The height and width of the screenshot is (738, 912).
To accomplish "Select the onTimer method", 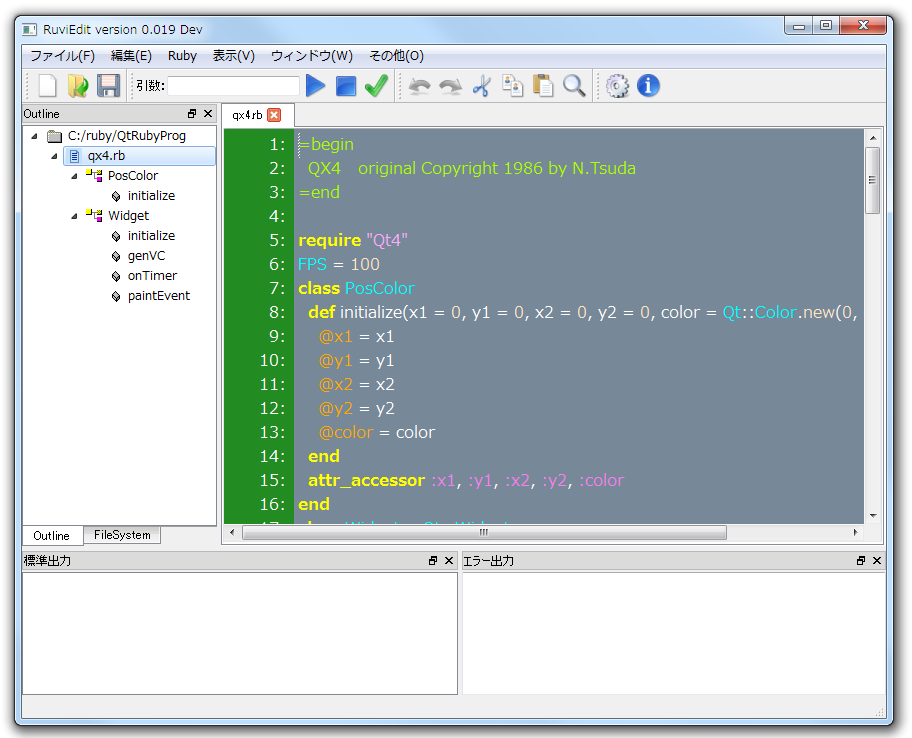I will click(152, 276).
